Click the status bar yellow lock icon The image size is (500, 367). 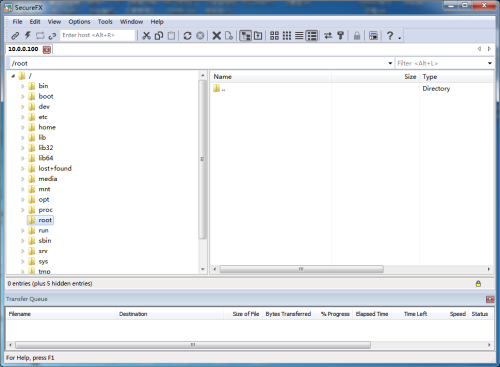[x=478, y=284]
